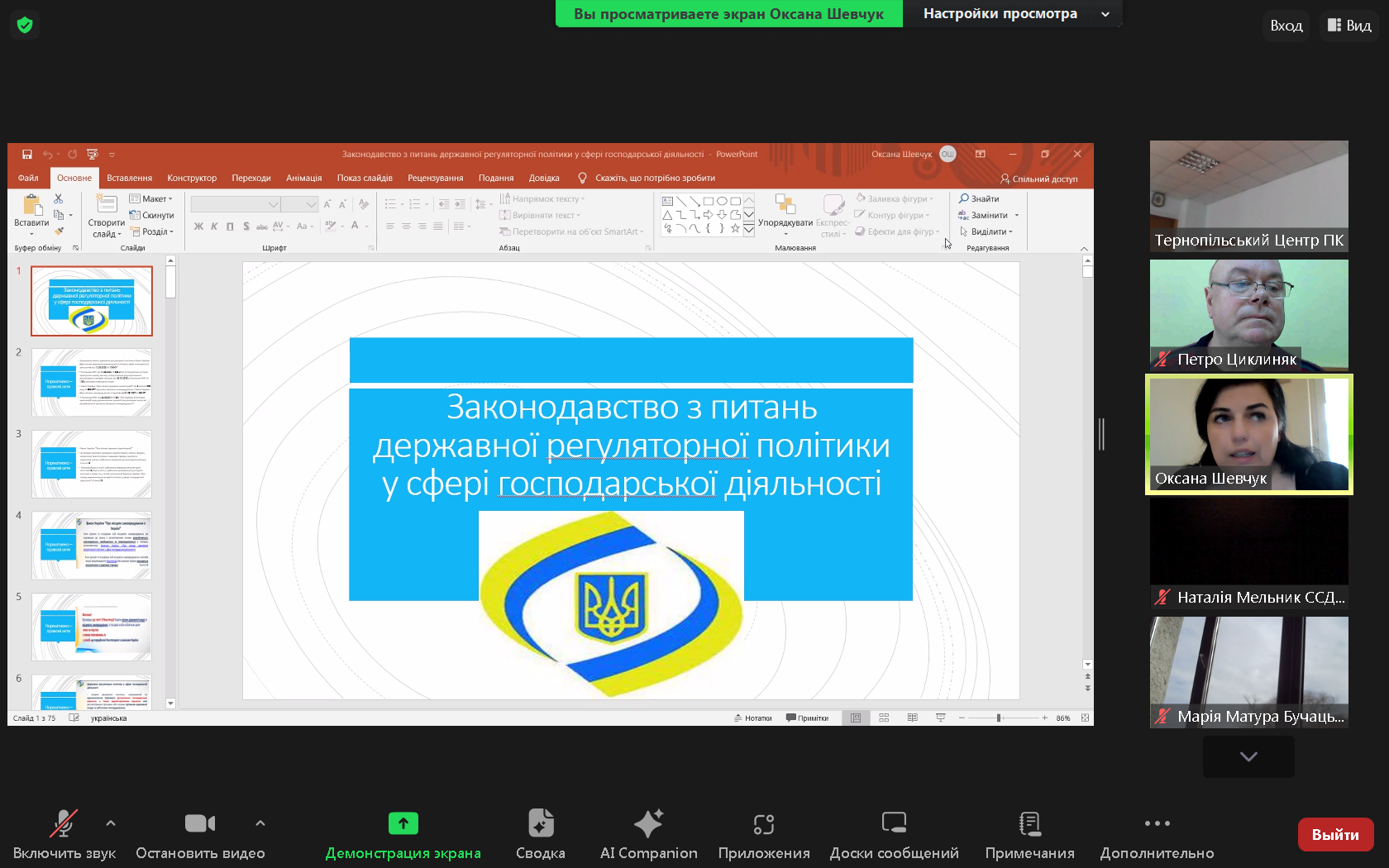Open the font size combo box
This screenshot has width=1389, height=868.
tap(299, 204)
